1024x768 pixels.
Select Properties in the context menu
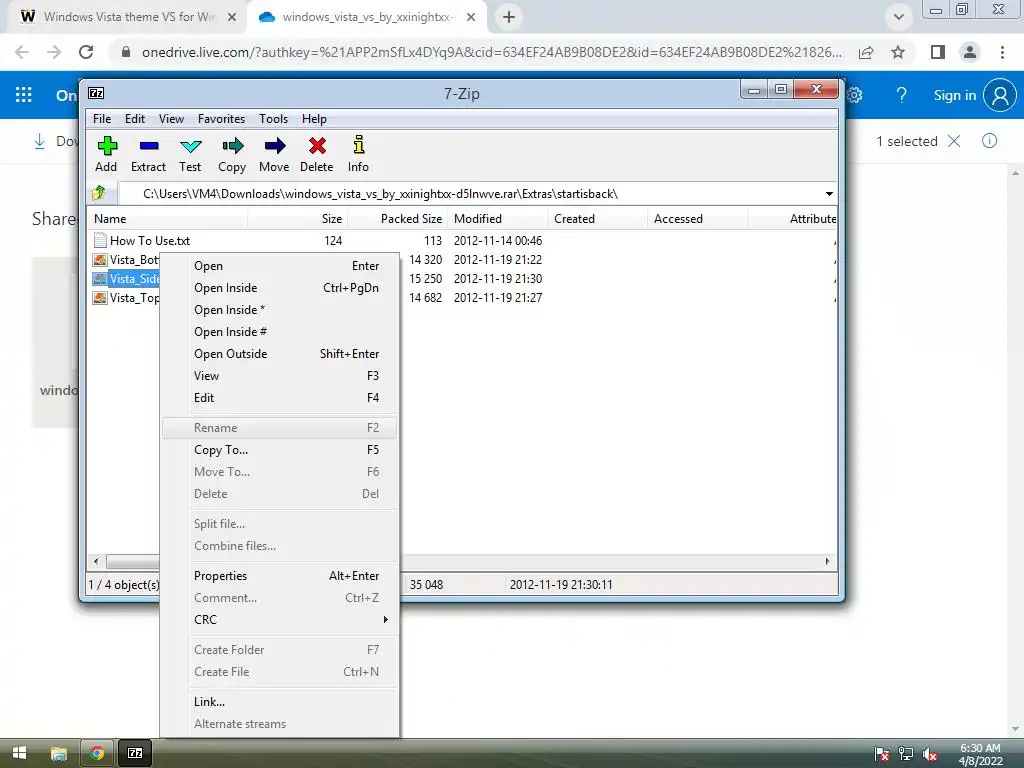pyautogui.click(x=281, y=576)
